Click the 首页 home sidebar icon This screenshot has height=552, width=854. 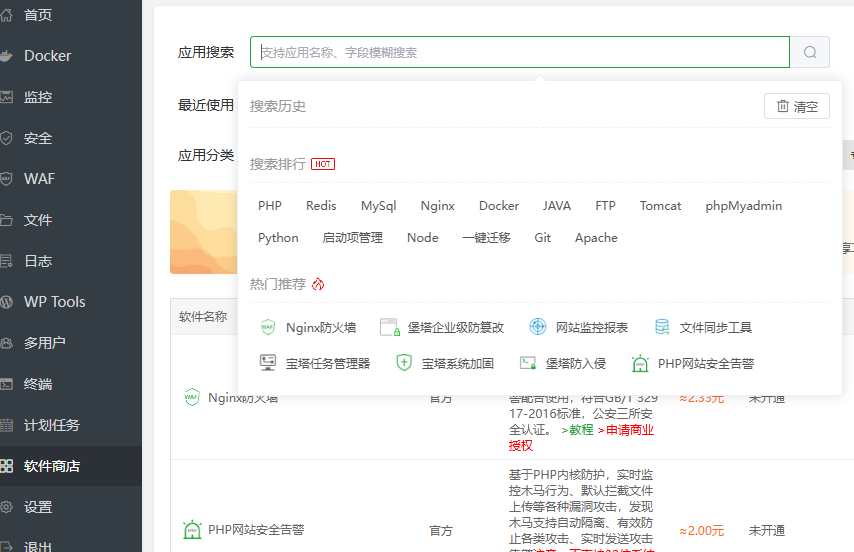(6, 15)
